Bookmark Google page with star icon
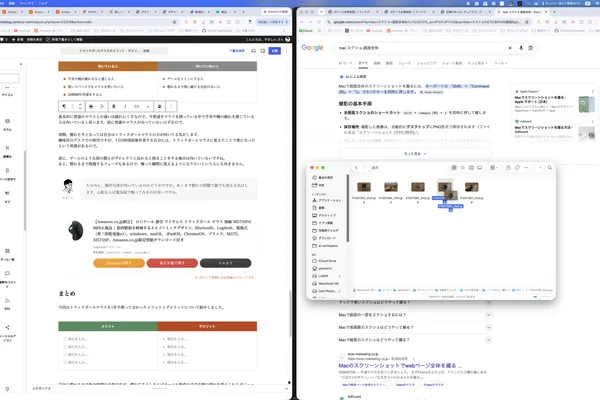 (x=527, y=22)
